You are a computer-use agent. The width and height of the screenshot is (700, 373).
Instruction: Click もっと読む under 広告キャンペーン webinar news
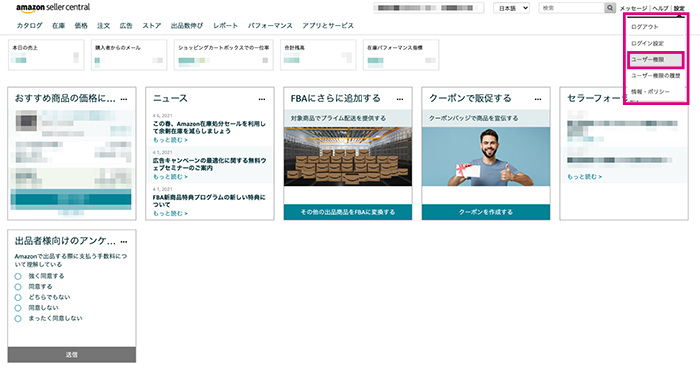pos(170,177)
